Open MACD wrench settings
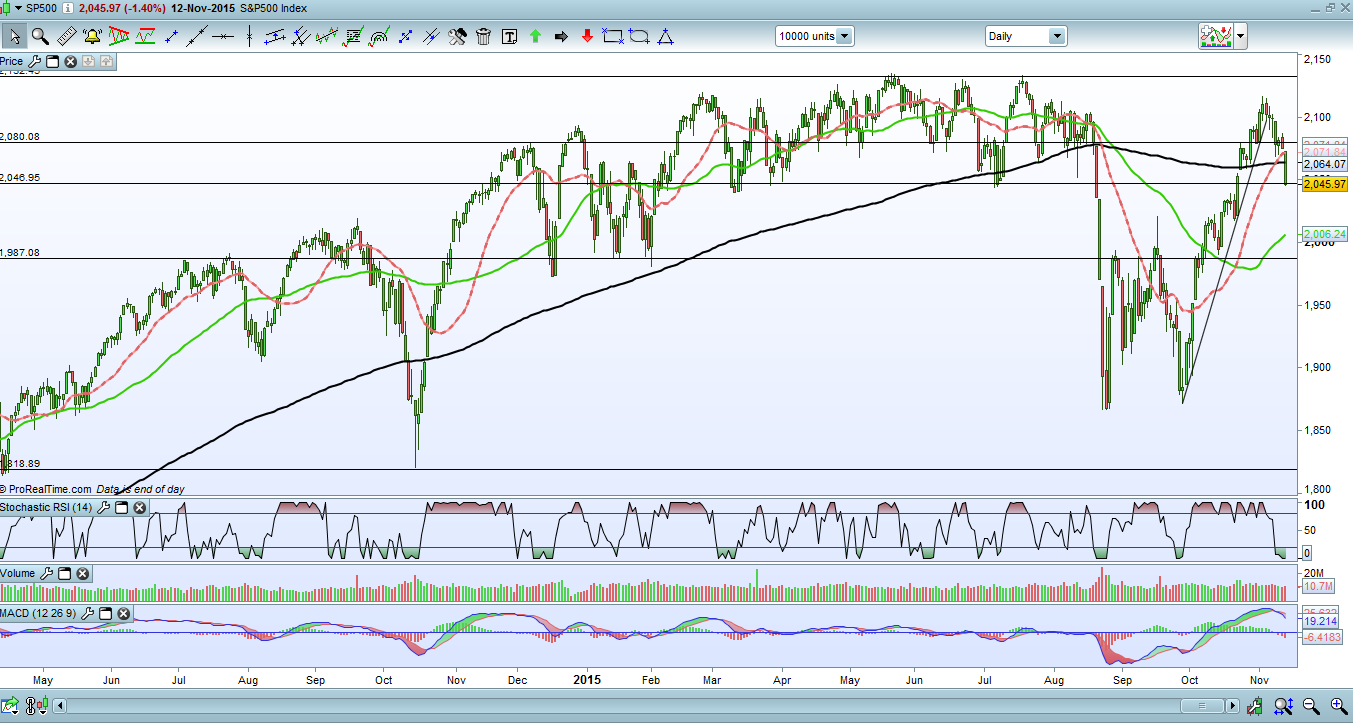Viewport: 1353px width, 723px height. coord(90,612)
